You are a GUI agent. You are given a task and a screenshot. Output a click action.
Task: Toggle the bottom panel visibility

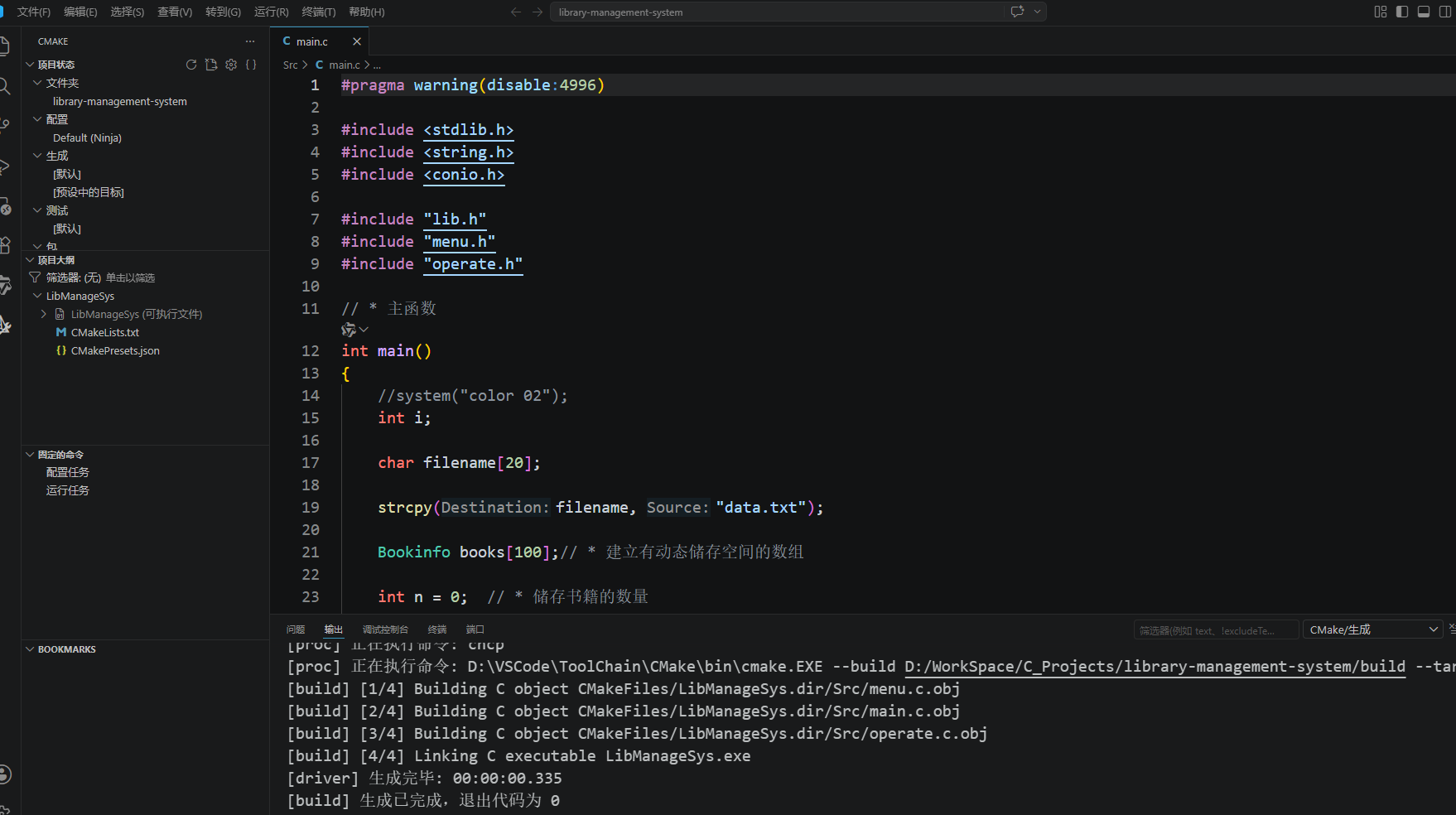pos(1424,12)
